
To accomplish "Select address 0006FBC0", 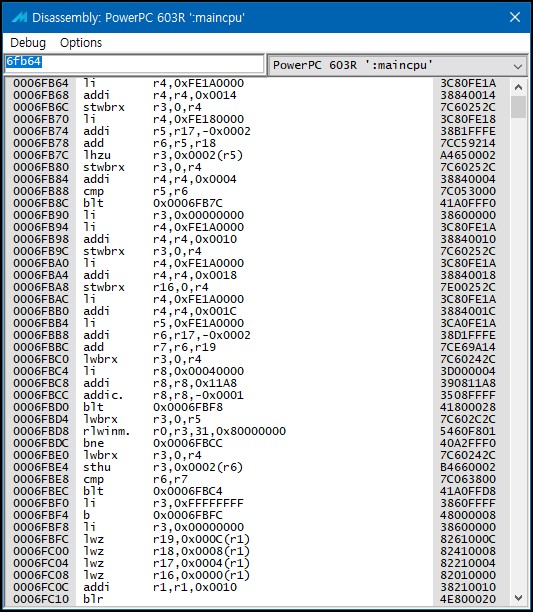I will 41,359.
